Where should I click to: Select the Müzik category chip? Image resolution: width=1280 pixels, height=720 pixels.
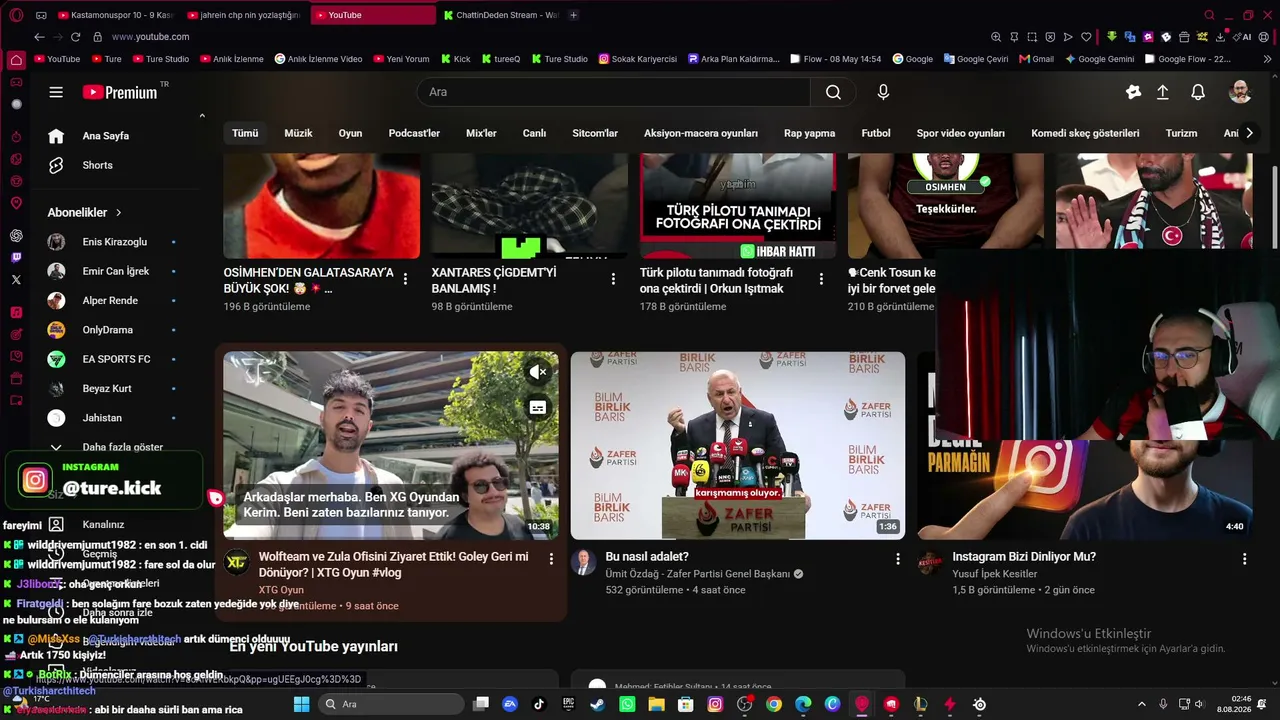[x=298, y=133]
